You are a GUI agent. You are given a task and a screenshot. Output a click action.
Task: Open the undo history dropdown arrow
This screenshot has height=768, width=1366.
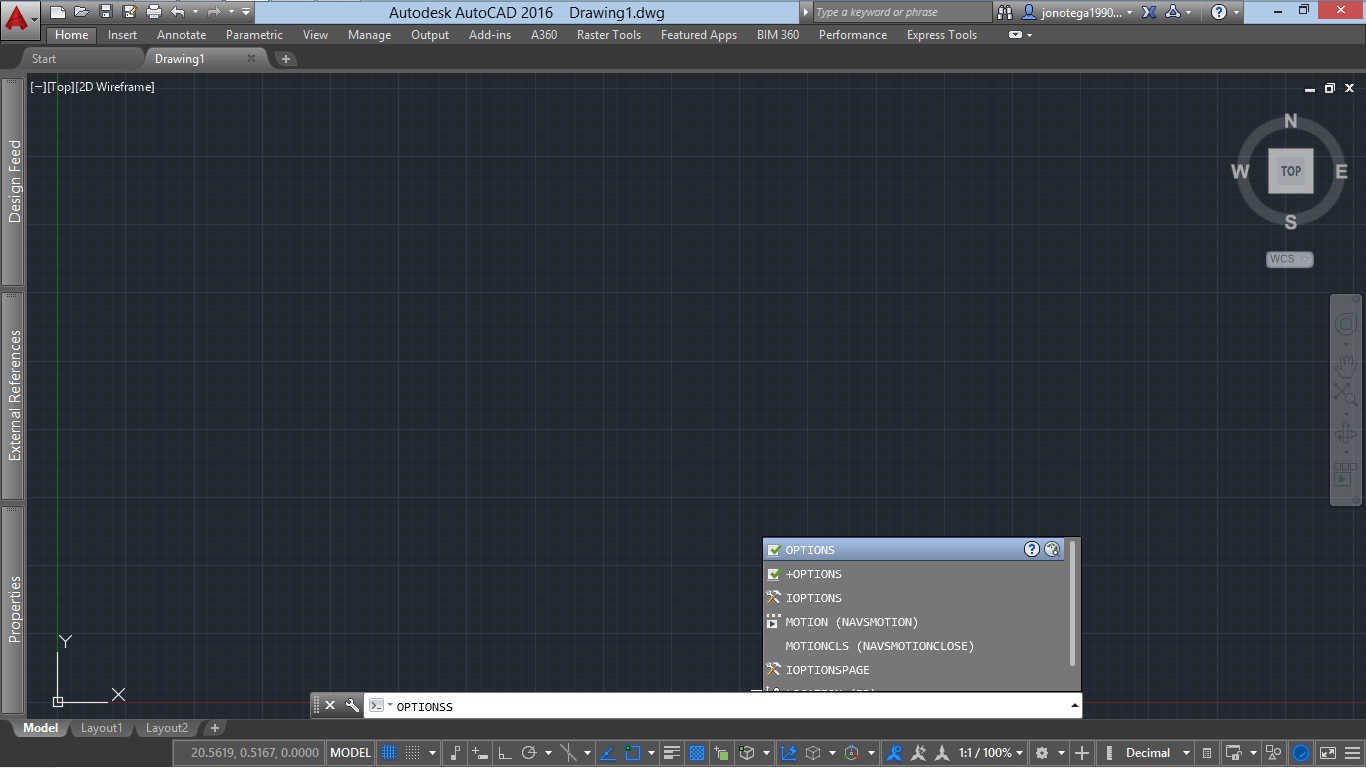[x=194, y=12]
